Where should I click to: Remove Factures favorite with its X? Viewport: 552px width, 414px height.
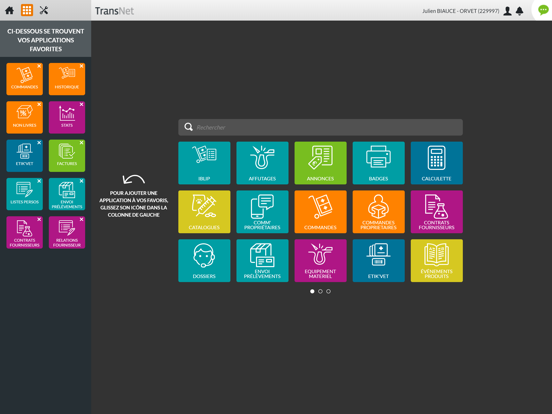pos(81,143)
